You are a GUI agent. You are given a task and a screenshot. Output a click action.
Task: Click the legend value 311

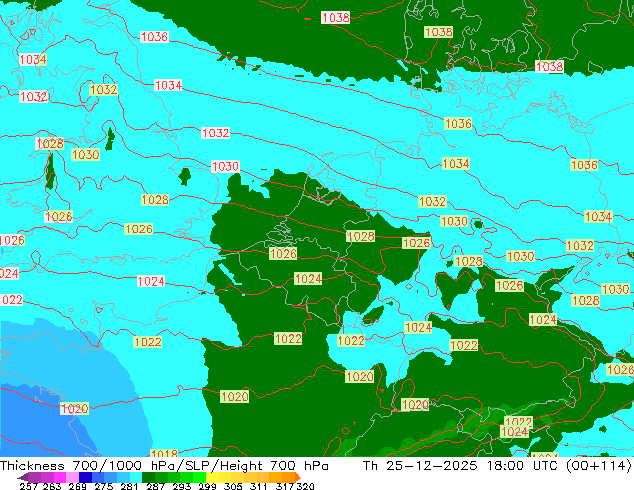pos(258,486)
